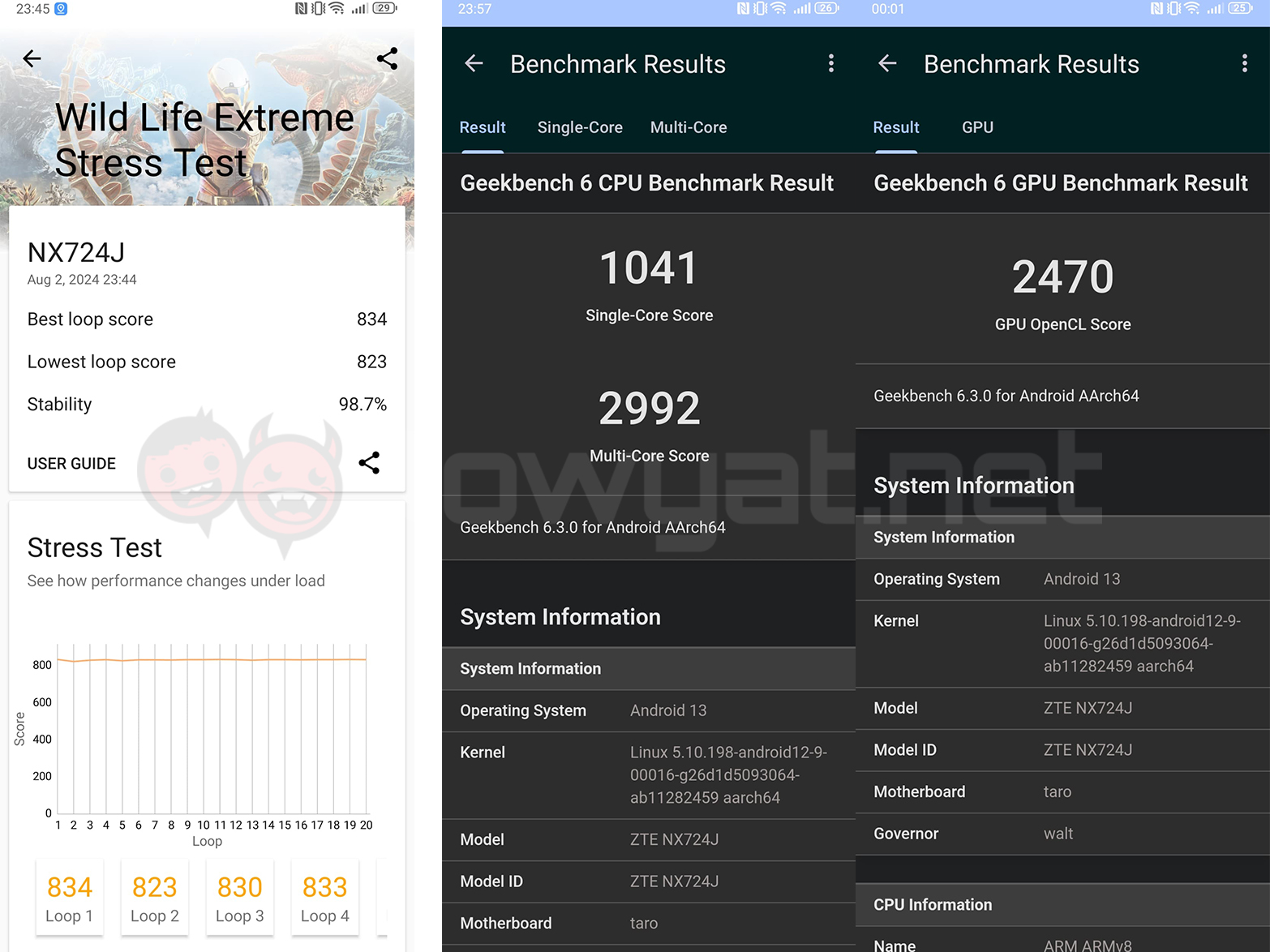Tap Model row in CPU results
Viewport: 1270px width, 952px height.
649,840
